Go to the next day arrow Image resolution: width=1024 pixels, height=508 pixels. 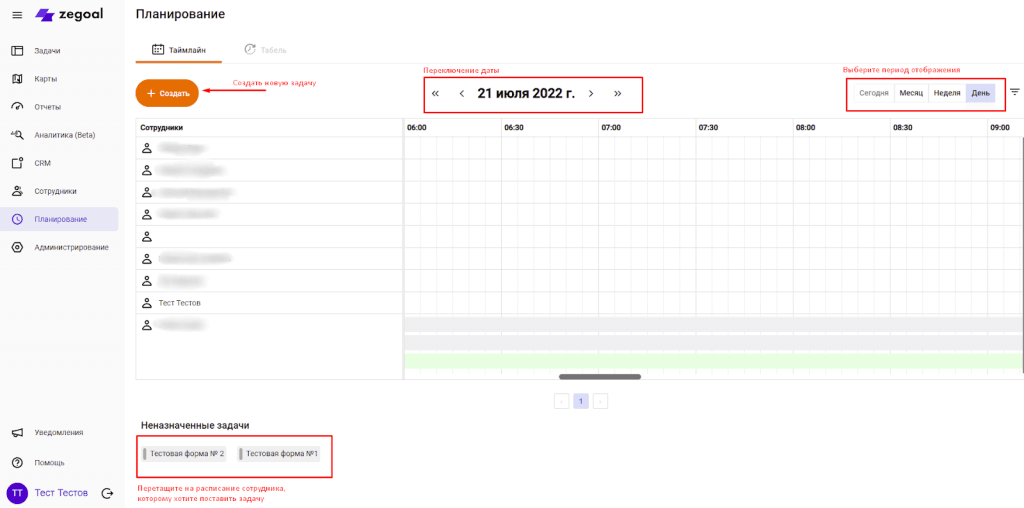coord(591,93)
